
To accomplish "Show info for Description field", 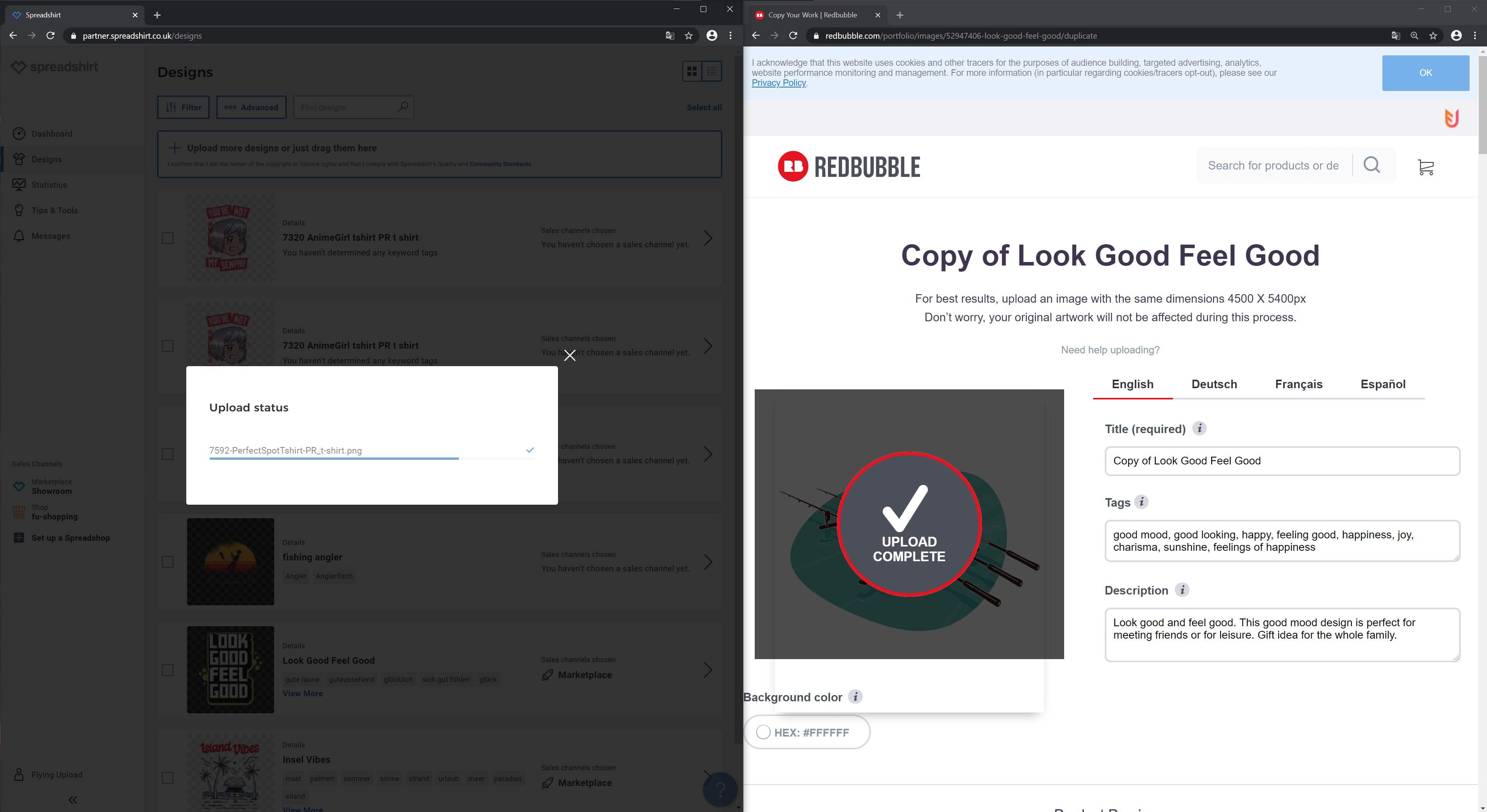I will tap(1181, 590).
